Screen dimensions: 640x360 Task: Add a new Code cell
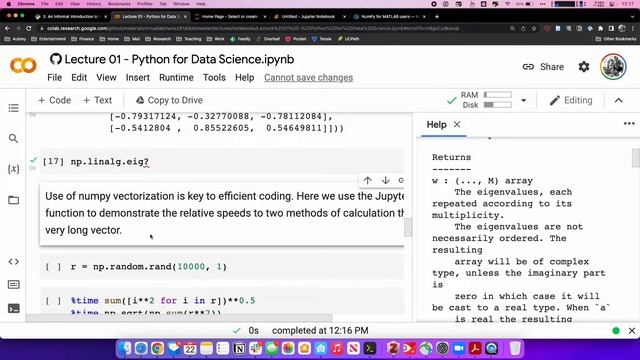[x=54, y=100]
